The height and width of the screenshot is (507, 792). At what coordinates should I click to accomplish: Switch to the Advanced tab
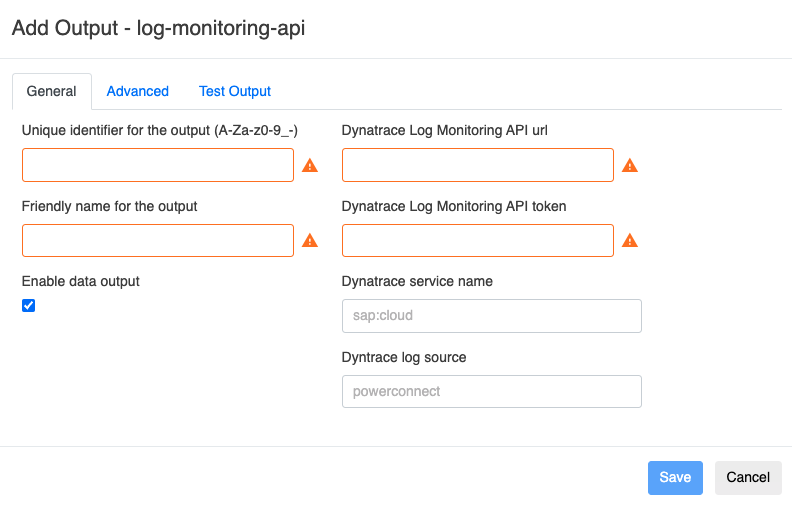[x=137, y=91]
